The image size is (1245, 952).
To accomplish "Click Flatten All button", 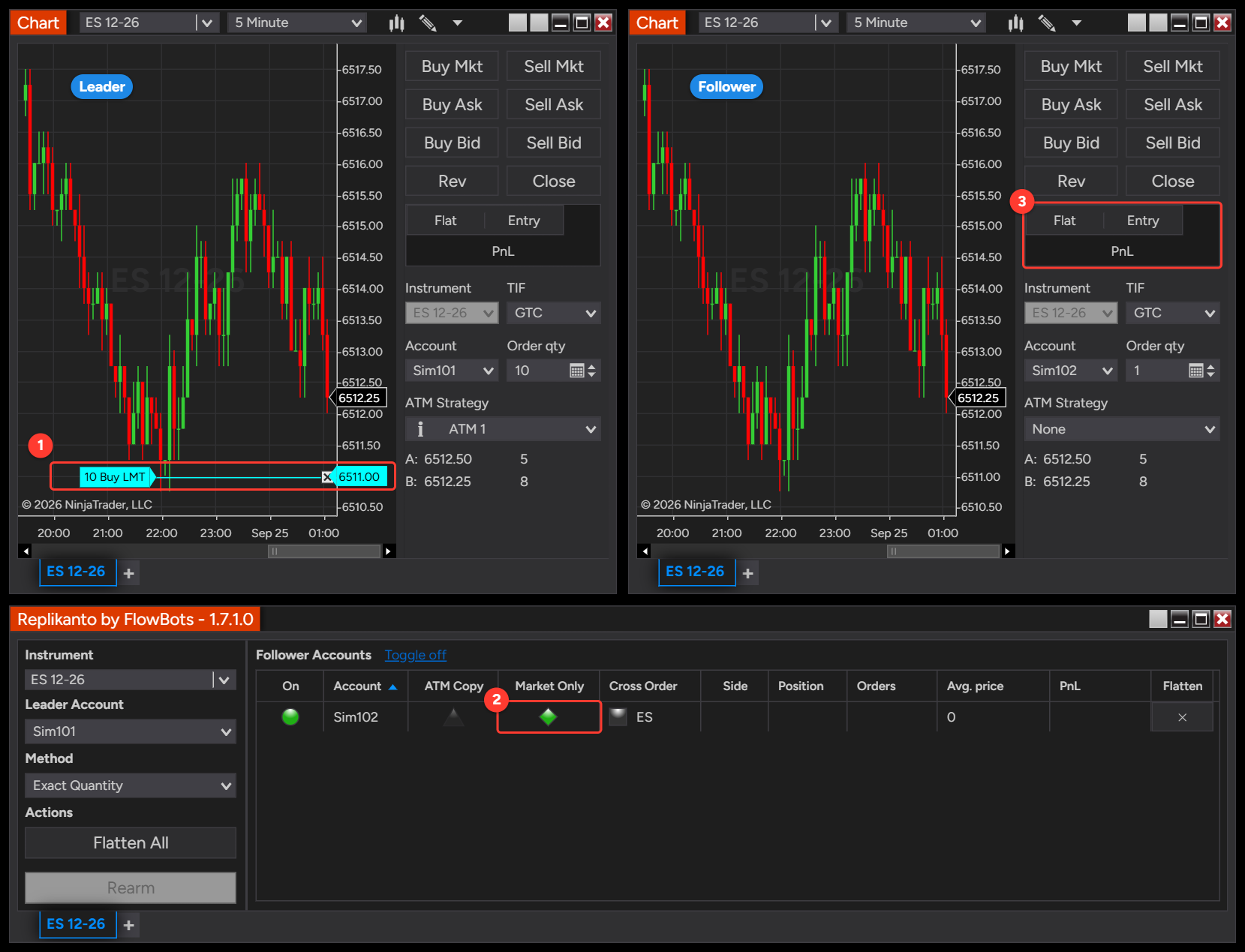I will point(131,843).
